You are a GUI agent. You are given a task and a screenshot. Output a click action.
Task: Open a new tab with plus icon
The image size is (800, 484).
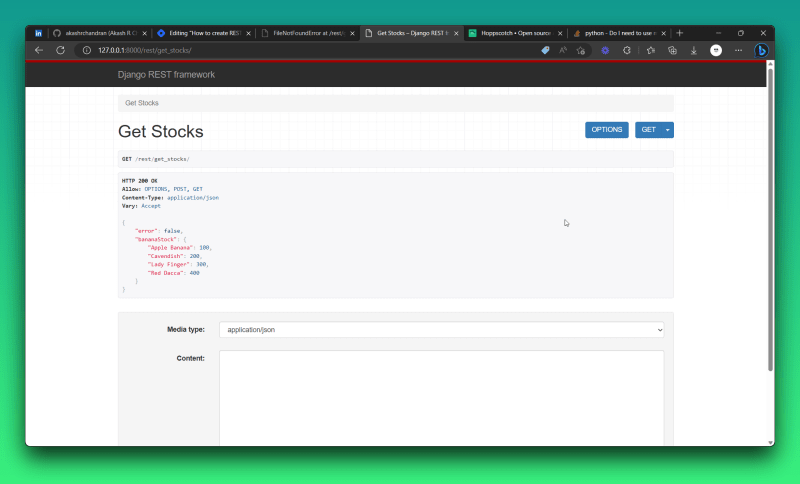coord(679,33)
